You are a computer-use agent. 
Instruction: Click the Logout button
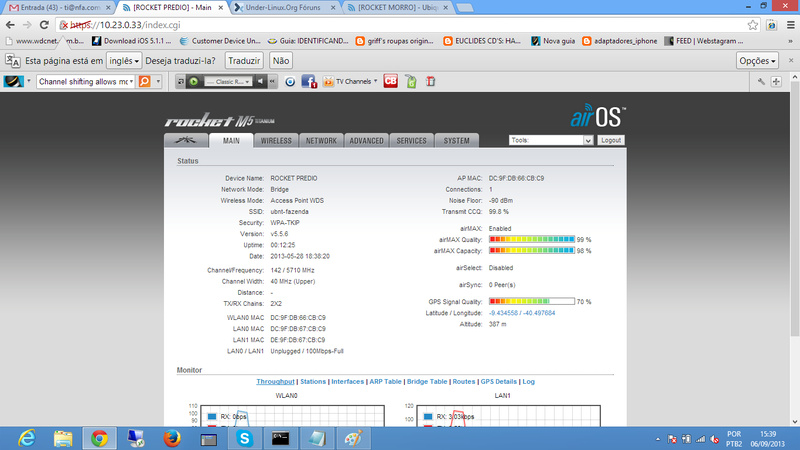click(611, 140)
